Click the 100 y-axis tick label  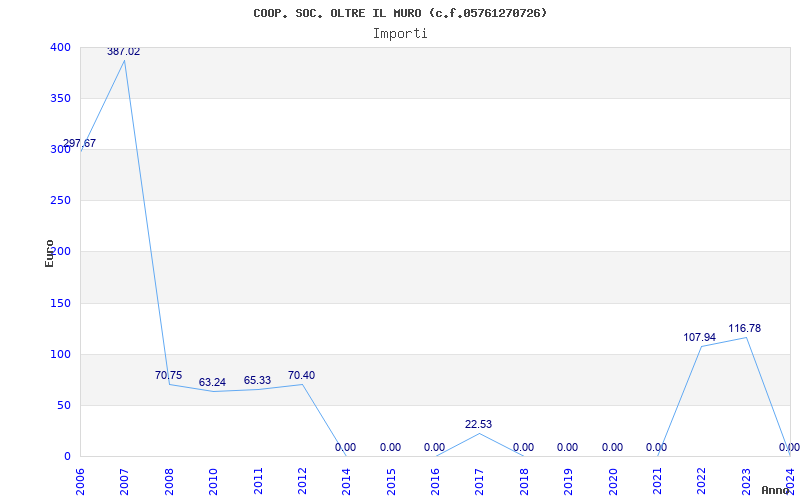(x=60, y=355)
